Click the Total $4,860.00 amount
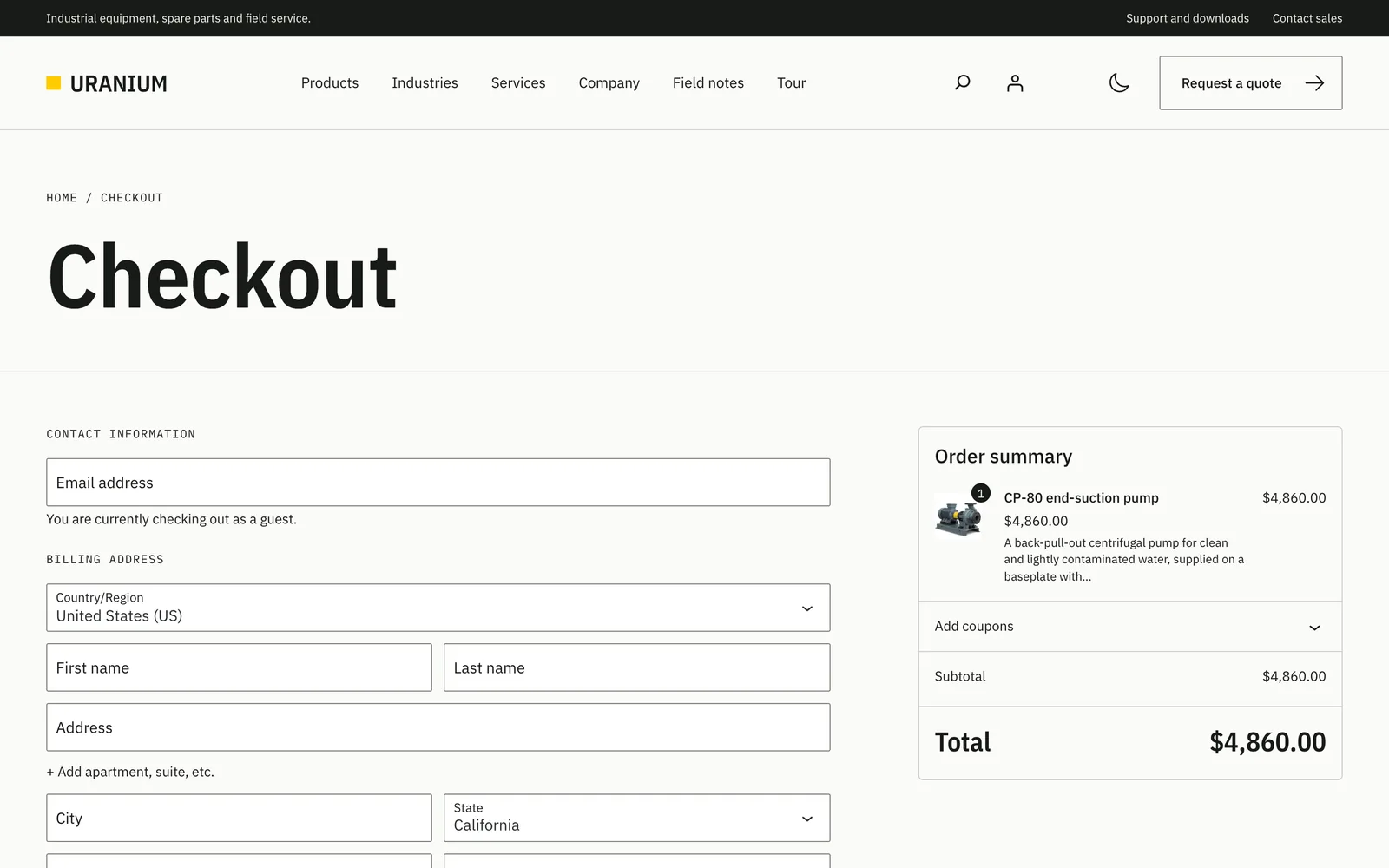Viewport: 1389px width, 868px height. pos(1267,742)
